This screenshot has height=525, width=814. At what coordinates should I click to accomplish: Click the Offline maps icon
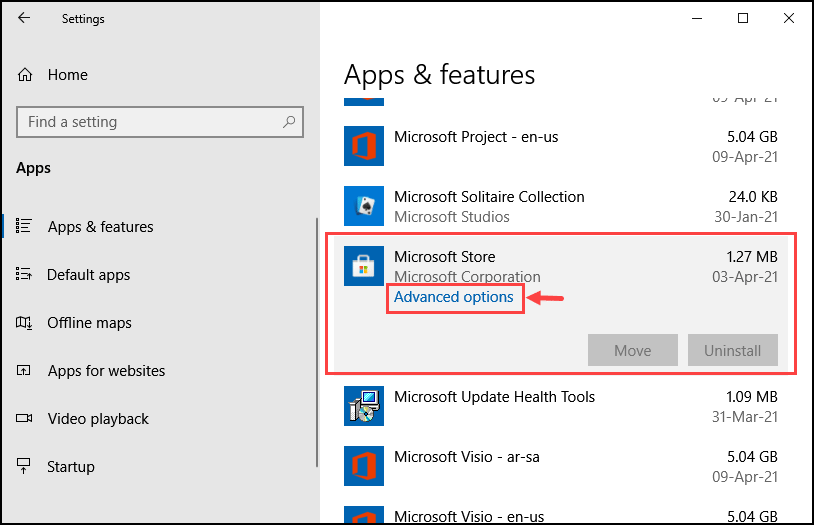[24, 322]
